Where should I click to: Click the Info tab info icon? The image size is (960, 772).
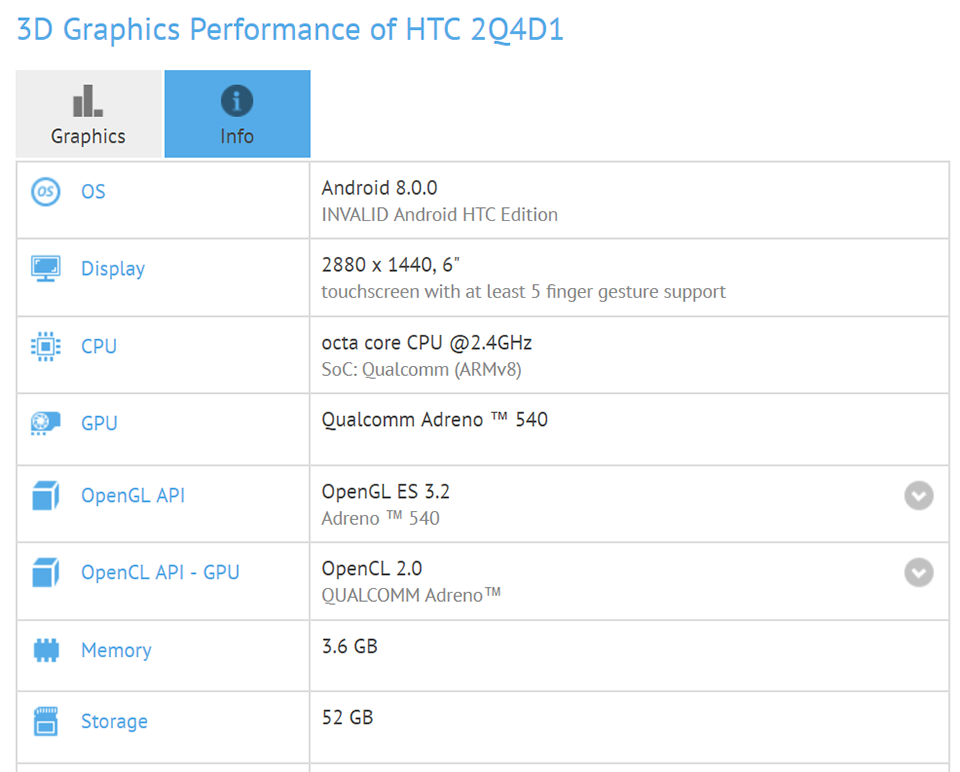[x=237, y=100]
